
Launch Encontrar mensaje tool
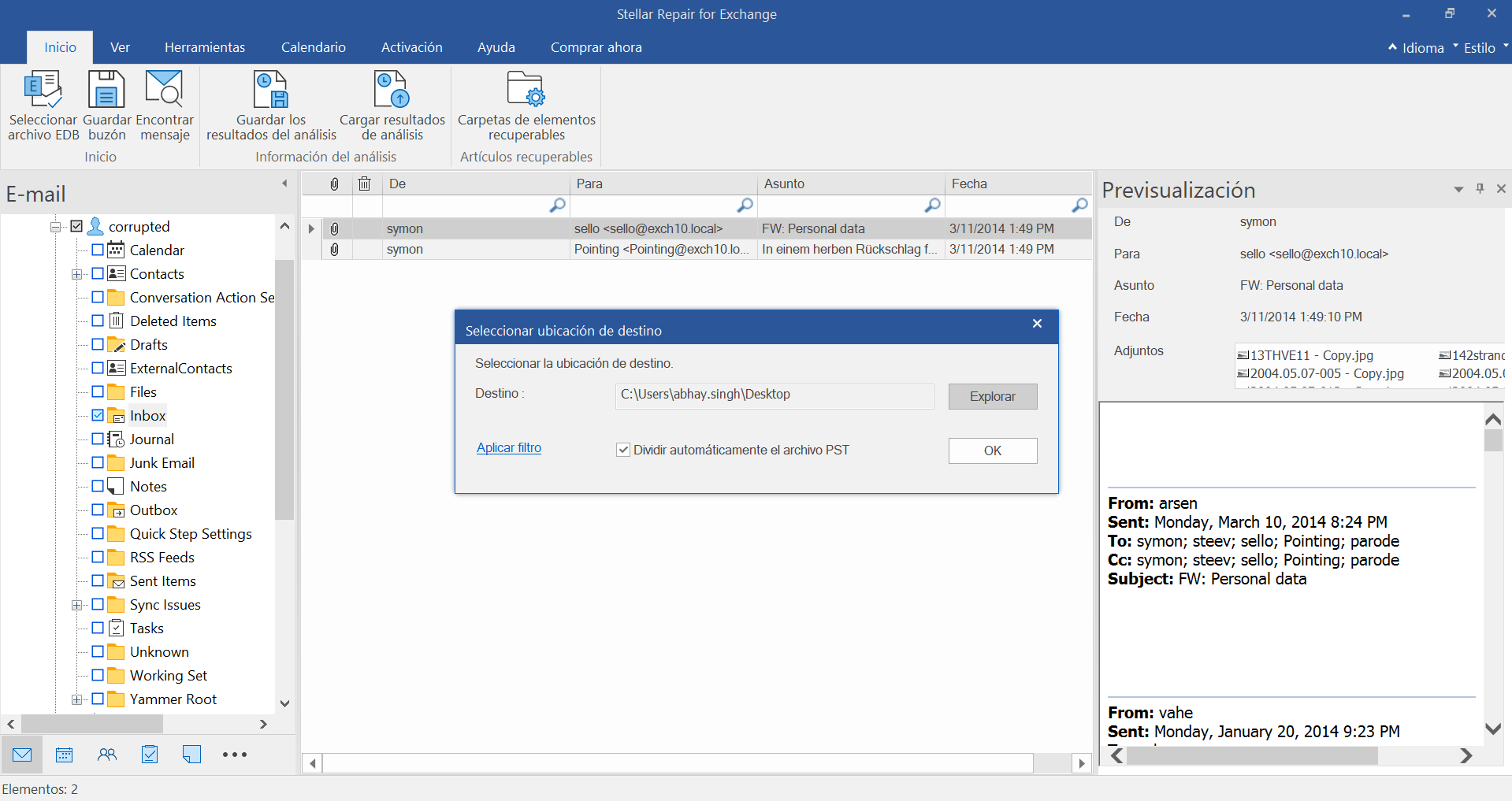click(164, 106)
